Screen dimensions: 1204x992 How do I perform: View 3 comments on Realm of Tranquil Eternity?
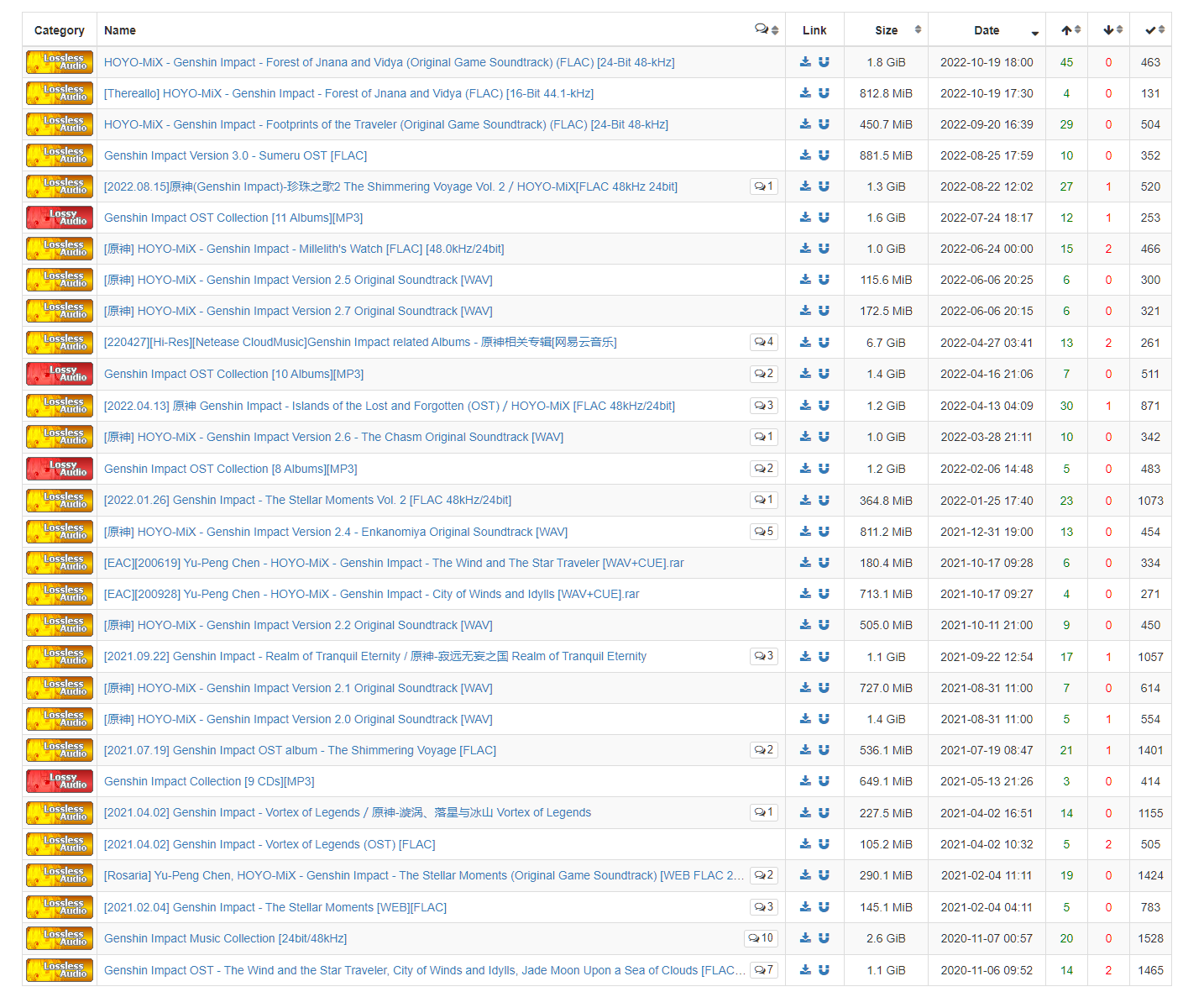click(764, 657)
